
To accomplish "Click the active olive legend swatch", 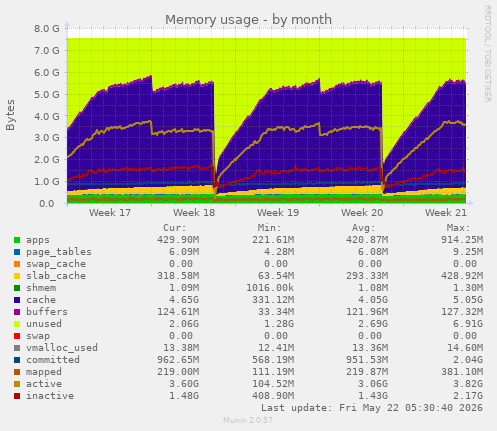I will (17, 384).
